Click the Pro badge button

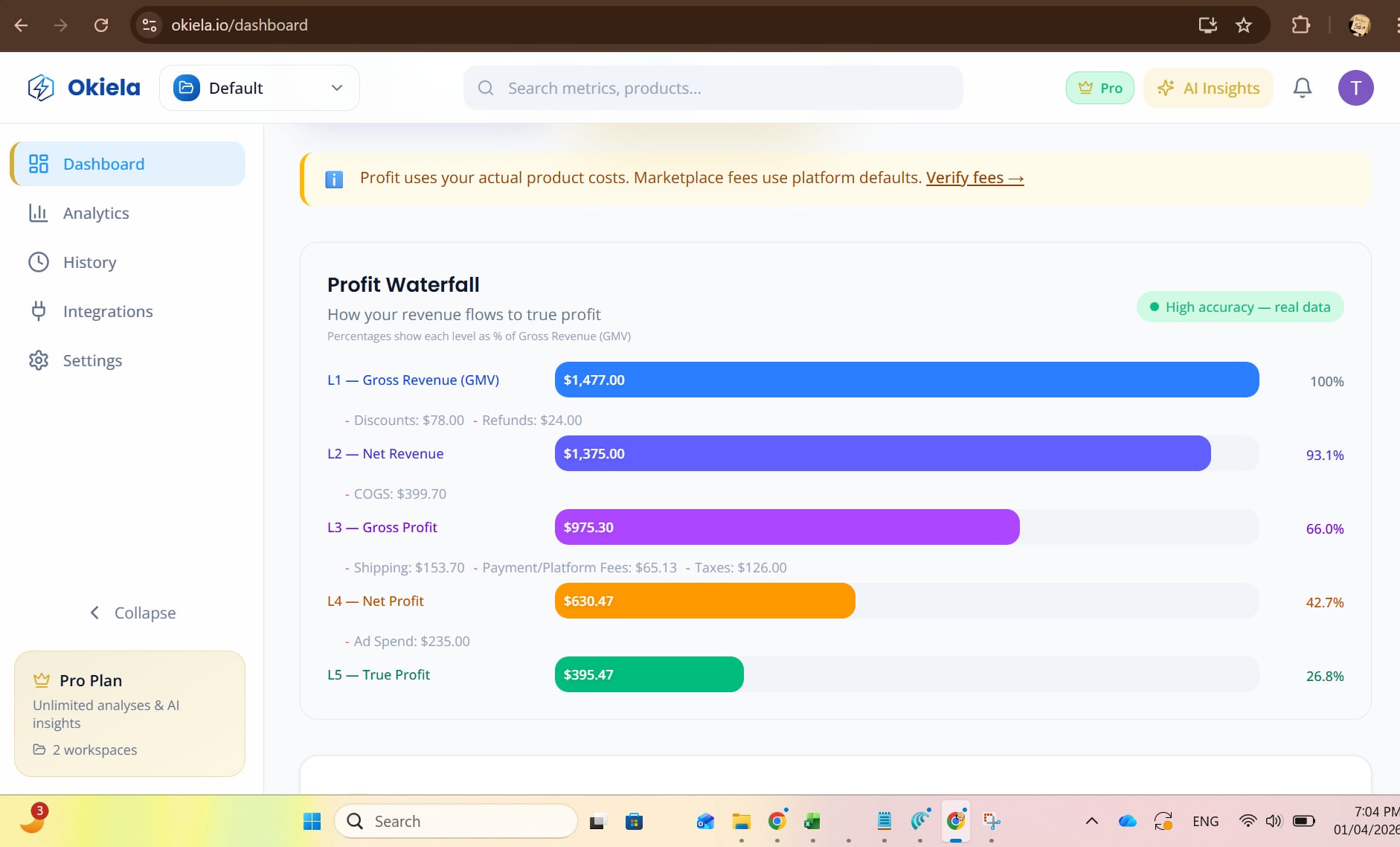pyautogui.click(x=1099, y=88)
